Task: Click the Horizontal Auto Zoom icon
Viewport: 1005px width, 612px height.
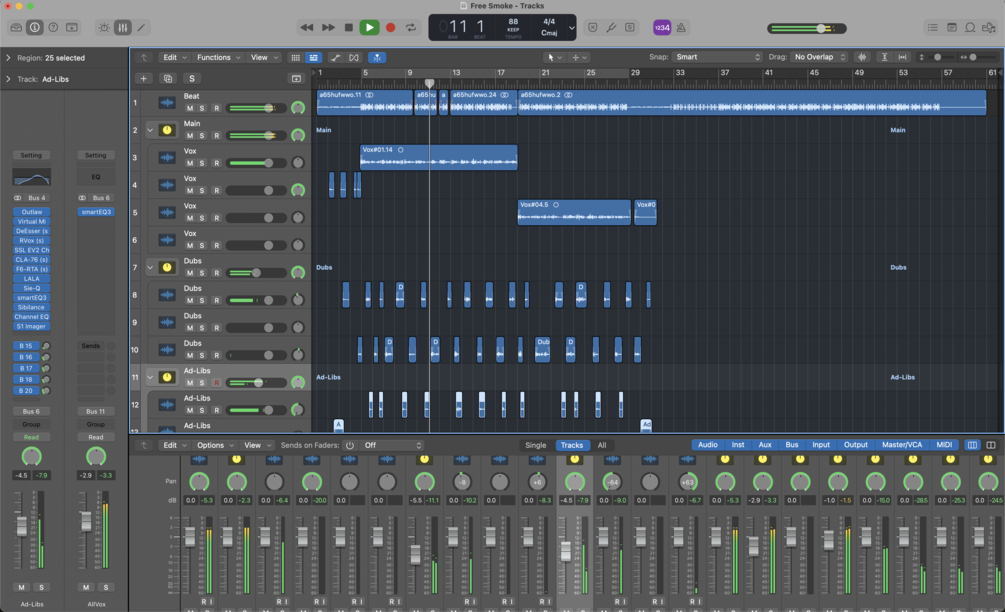Action: pyautogui.click(x=902, y=57)
